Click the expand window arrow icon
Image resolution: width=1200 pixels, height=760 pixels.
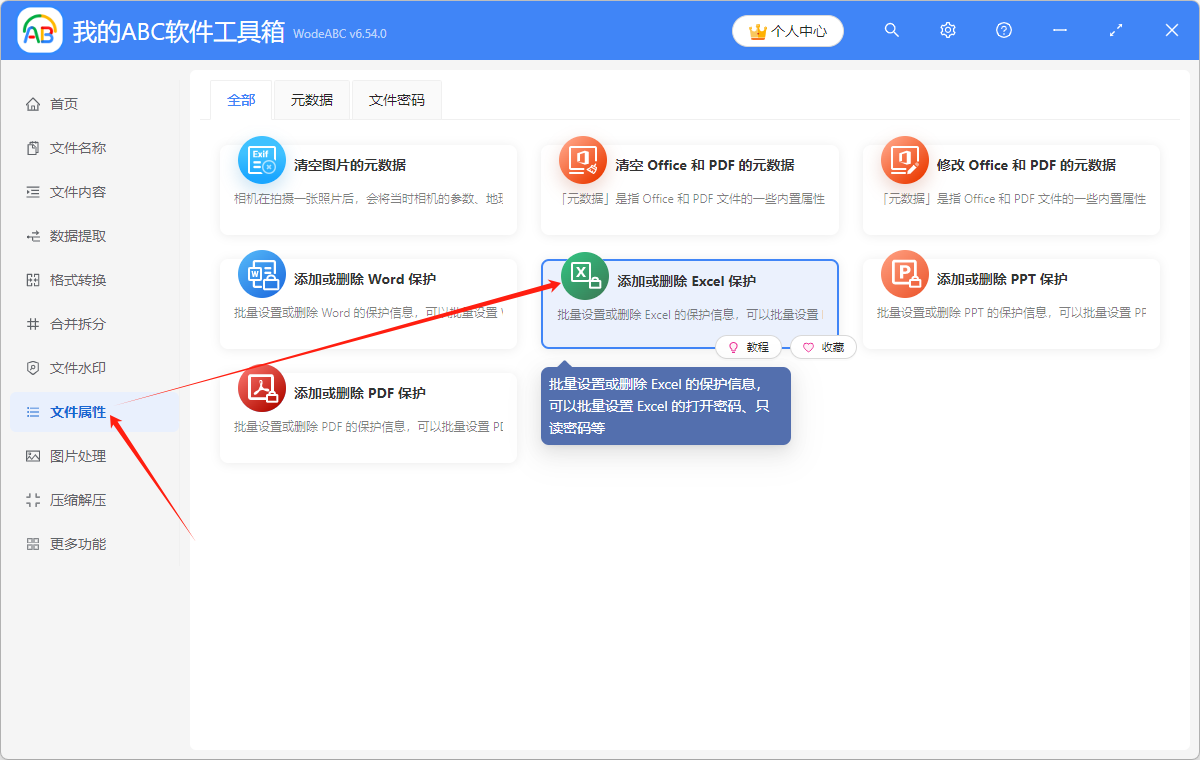tap(1115, 30)
